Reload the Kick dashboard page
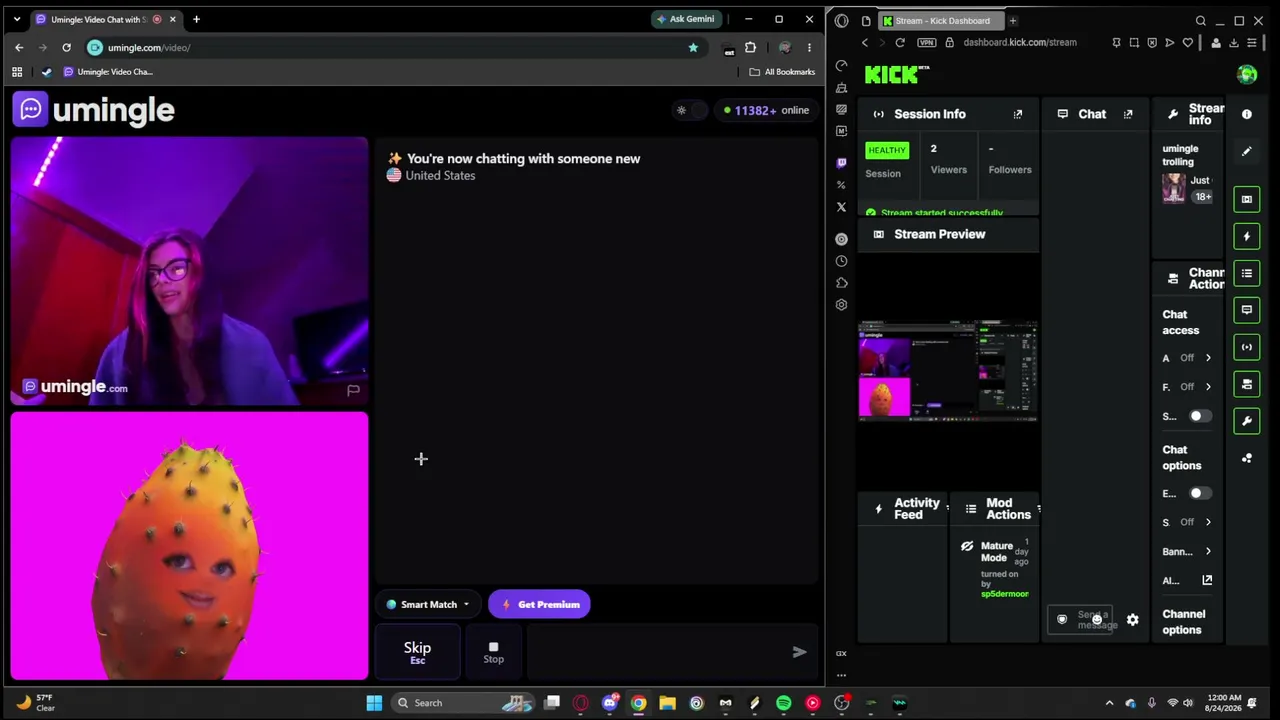Viewport: 1280px width, 720px height. [x=900, y=42]
